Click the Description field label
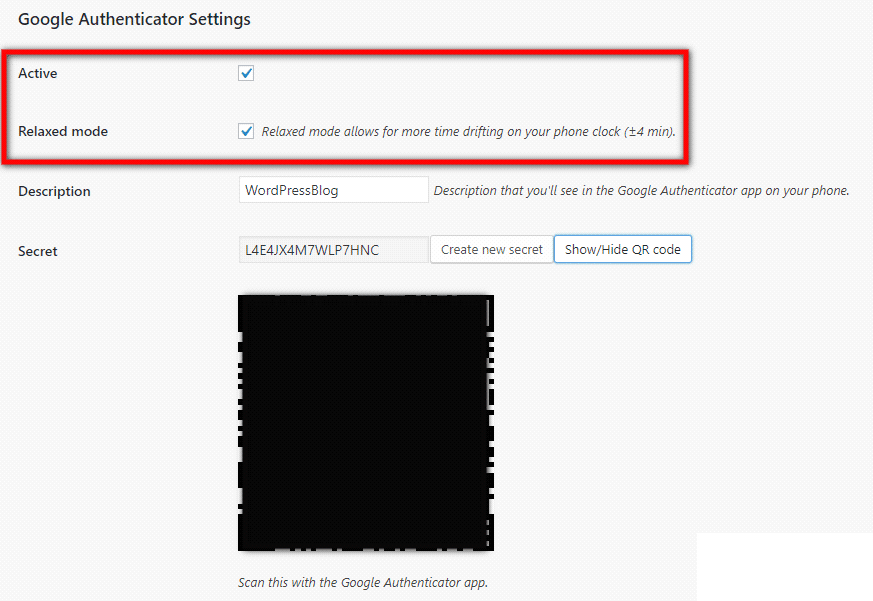873x601 pixels. 54,191
